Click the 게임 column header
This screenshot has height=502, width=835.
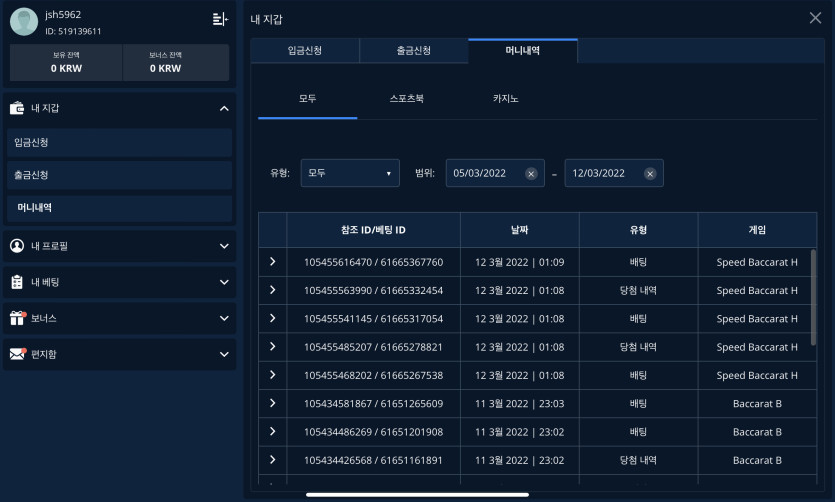click(757, 230)
